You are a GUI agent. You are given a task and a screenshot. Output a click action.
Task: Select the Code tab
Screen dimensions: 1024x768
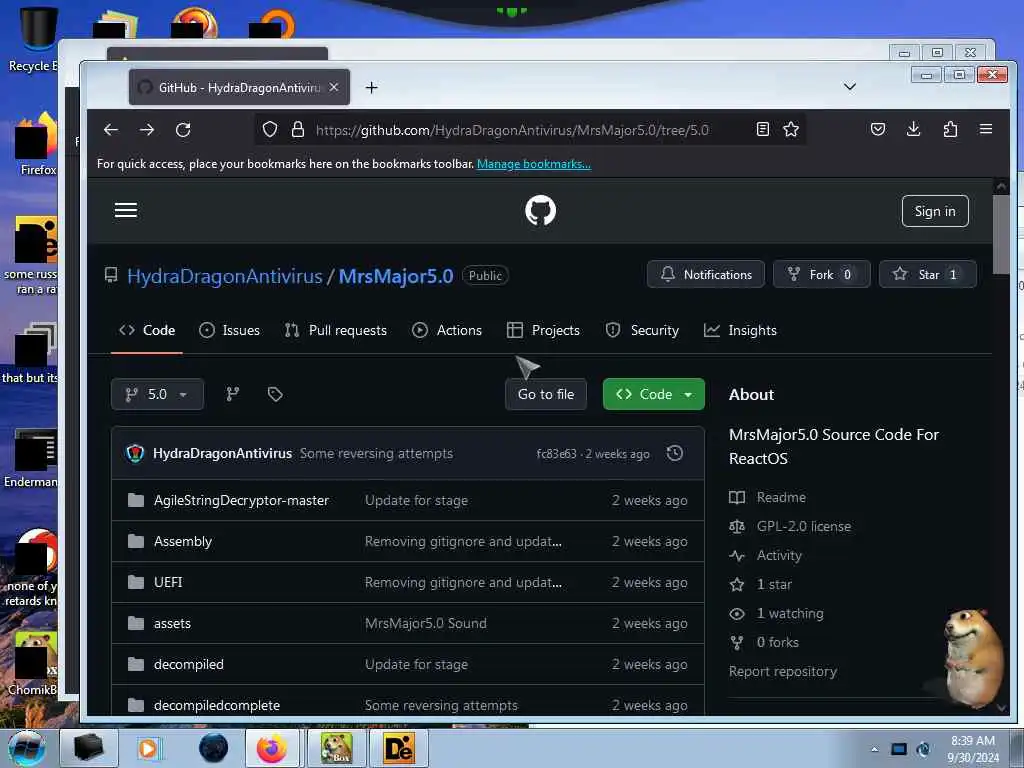click(x=147, y=330)
